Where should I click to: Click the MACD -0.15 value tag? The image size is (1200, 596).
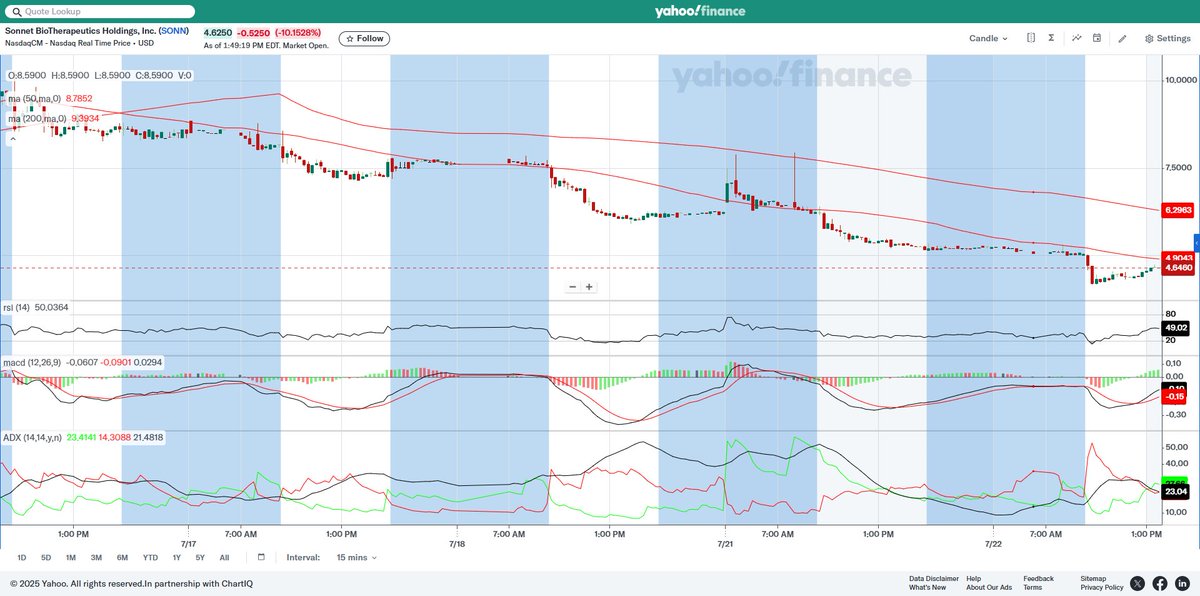[1173, 397]
